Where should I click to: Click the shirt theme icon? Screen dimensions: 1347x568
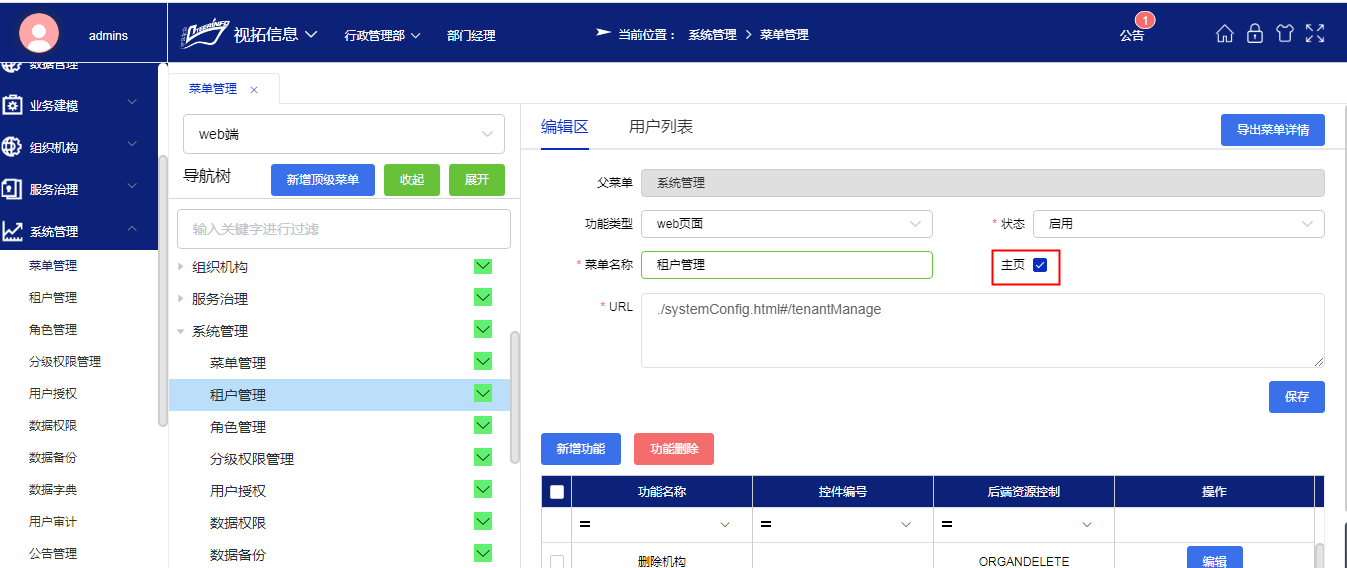pyautogui.click(x=1285, y=33)
